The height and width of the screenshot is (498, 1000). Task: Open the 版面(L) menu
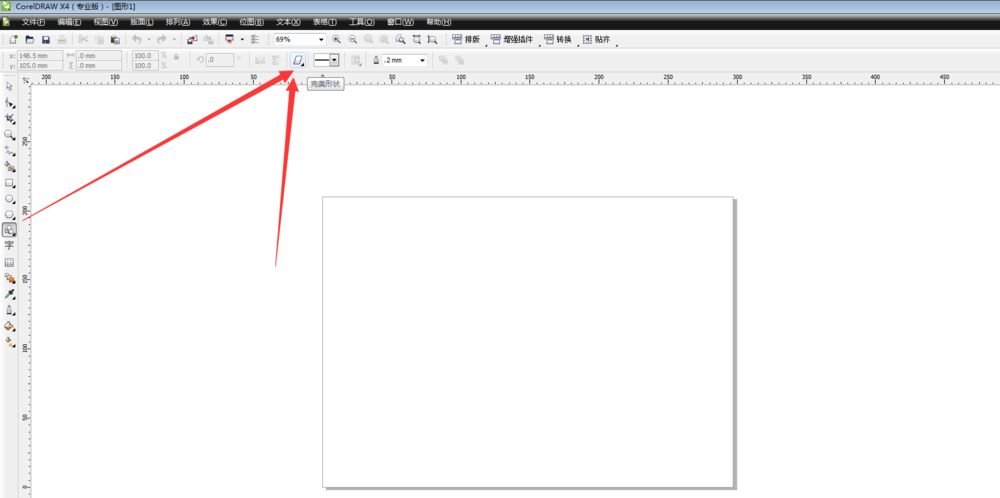[142, 22]
